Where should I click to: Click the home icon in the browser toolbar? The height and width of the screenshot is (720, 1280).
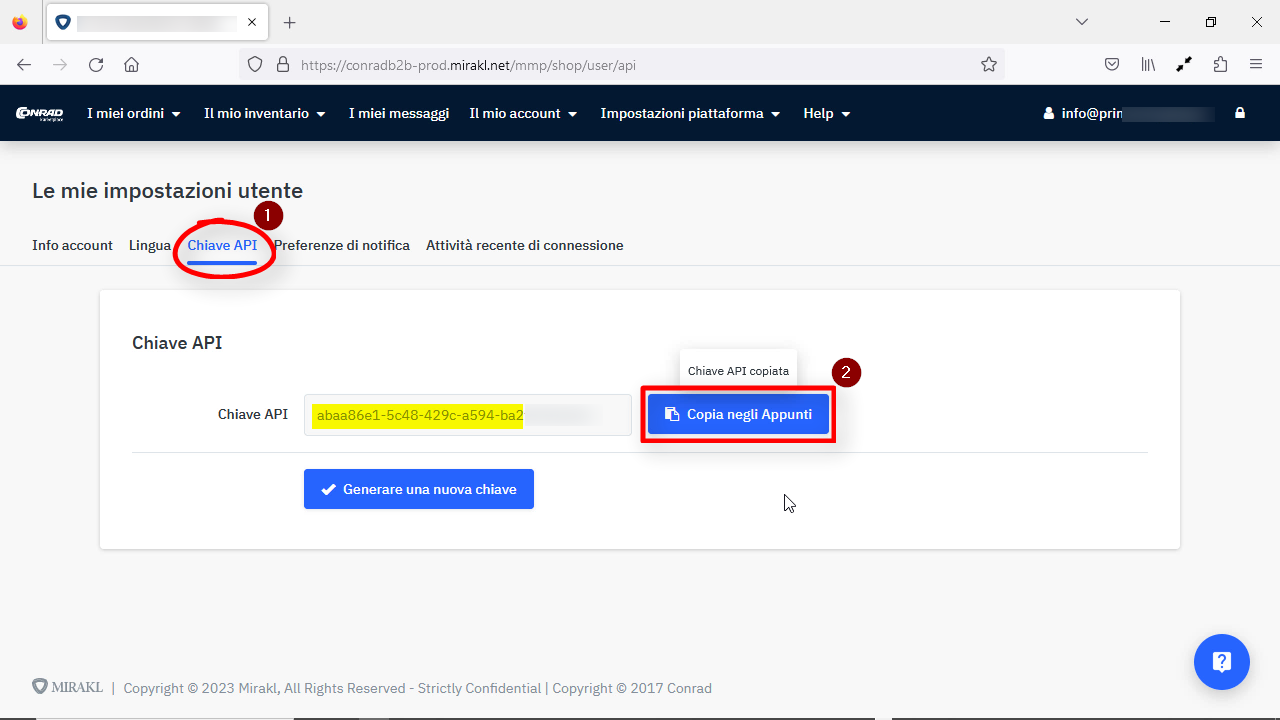tap(130, 64)
